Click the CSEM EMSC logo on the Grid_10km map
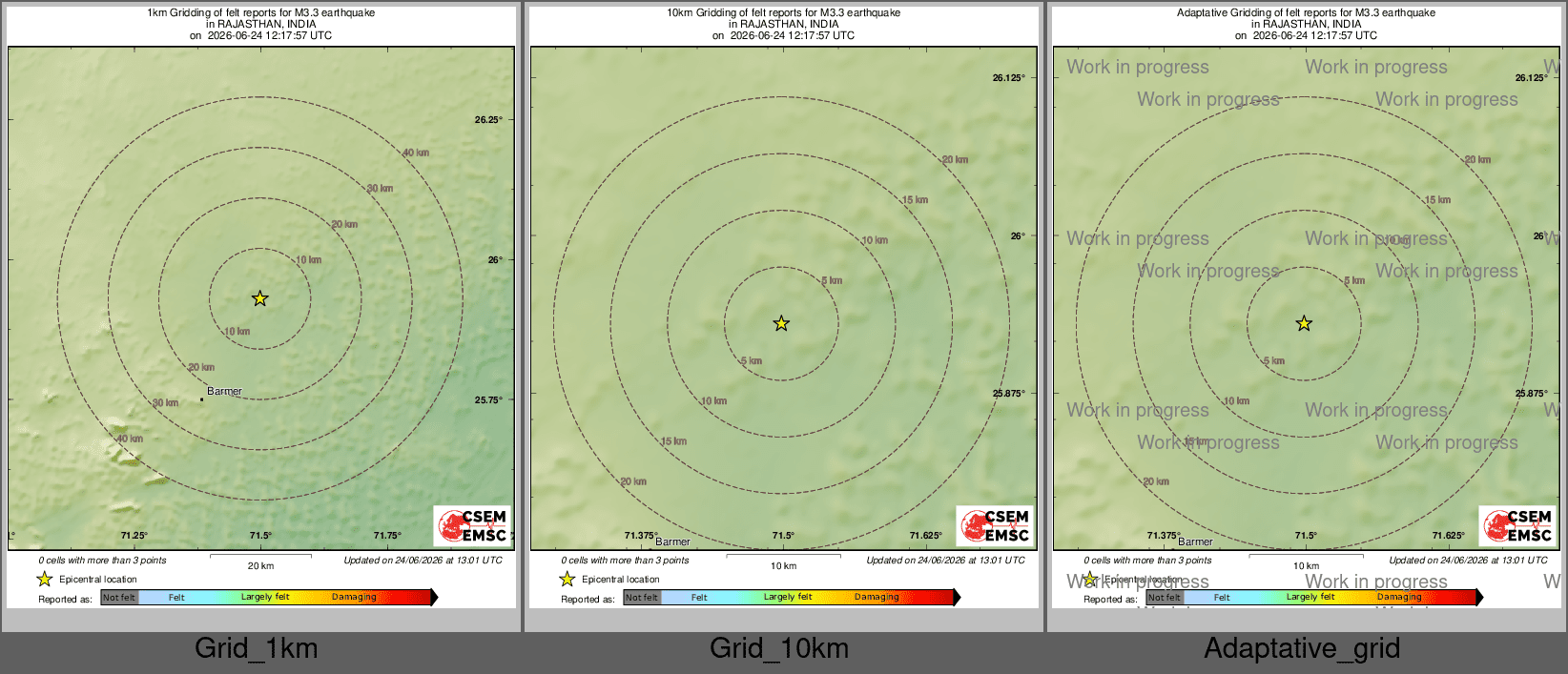This screenshot has height=674, width=1568. pos(996,526)
